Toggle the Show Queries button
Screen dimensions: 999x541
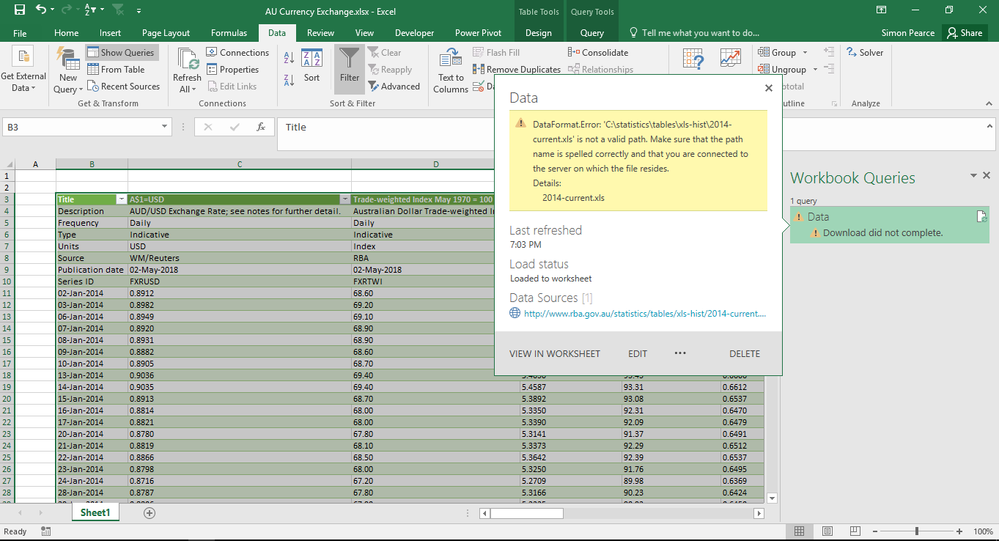tap(121, 52)
